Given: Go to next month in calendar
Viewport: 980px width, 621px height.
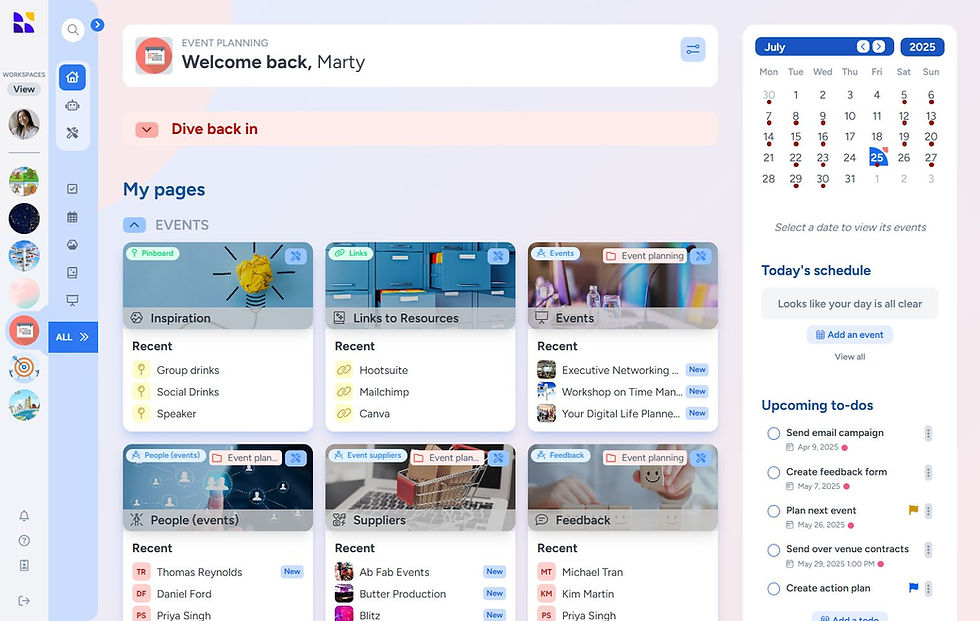Looking at the screenshot, I should coord(879,46).
